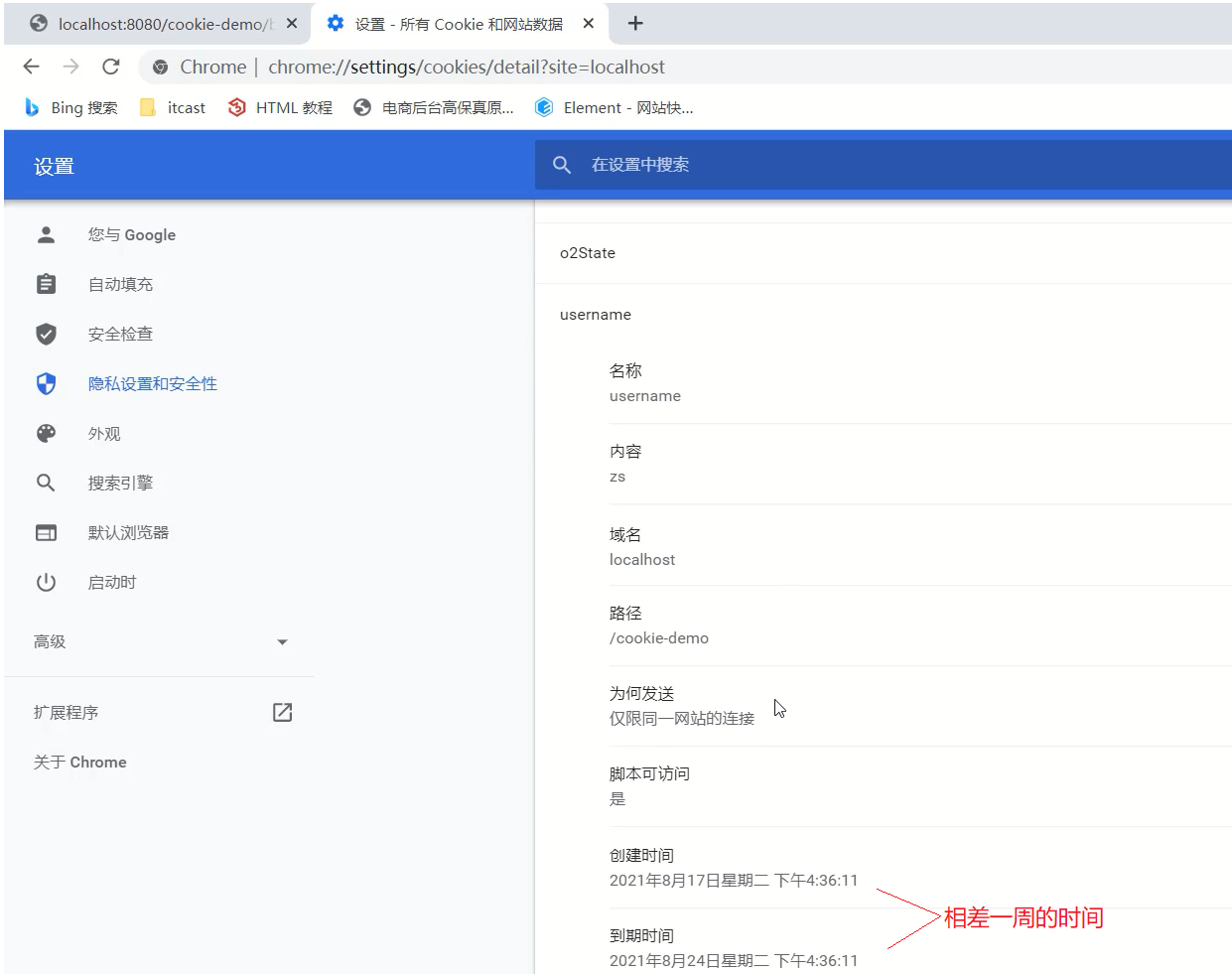The width and height of the screenshot is (1232, 974).
Task: Expand the 高级 section arrow
Action: pyautogui.click(x=282, y=642)
